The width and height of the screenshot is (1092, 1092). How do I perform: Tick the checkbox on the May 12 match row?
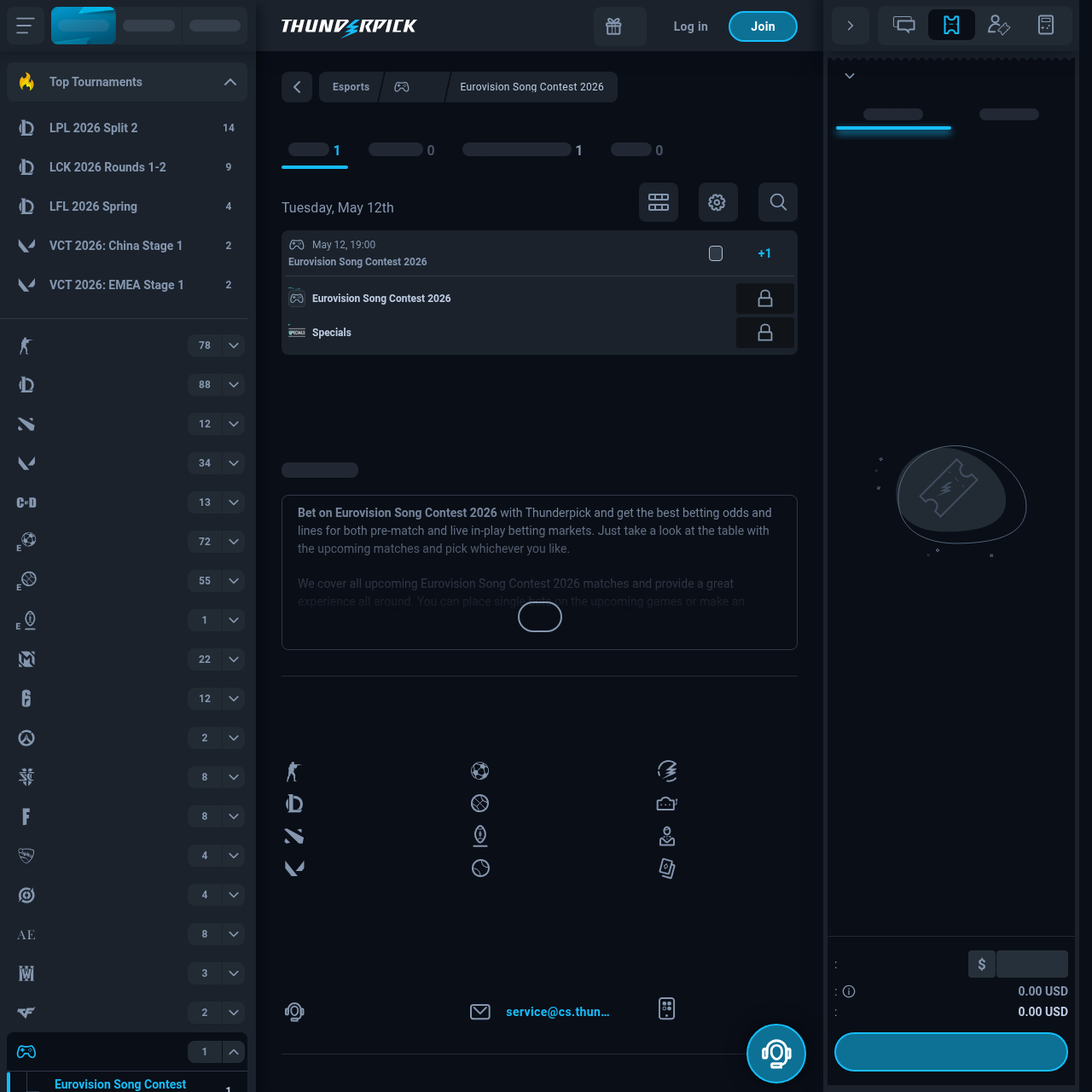click(716, 253)
